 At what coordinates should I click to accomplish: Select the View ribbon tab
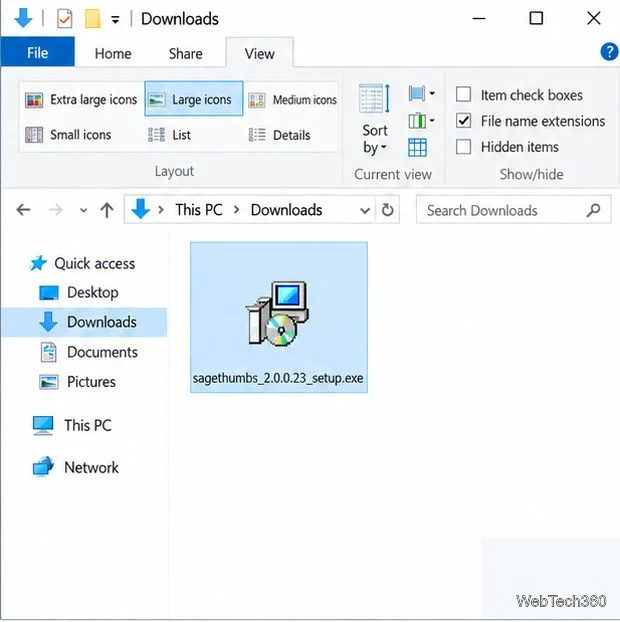pos(259,54)
